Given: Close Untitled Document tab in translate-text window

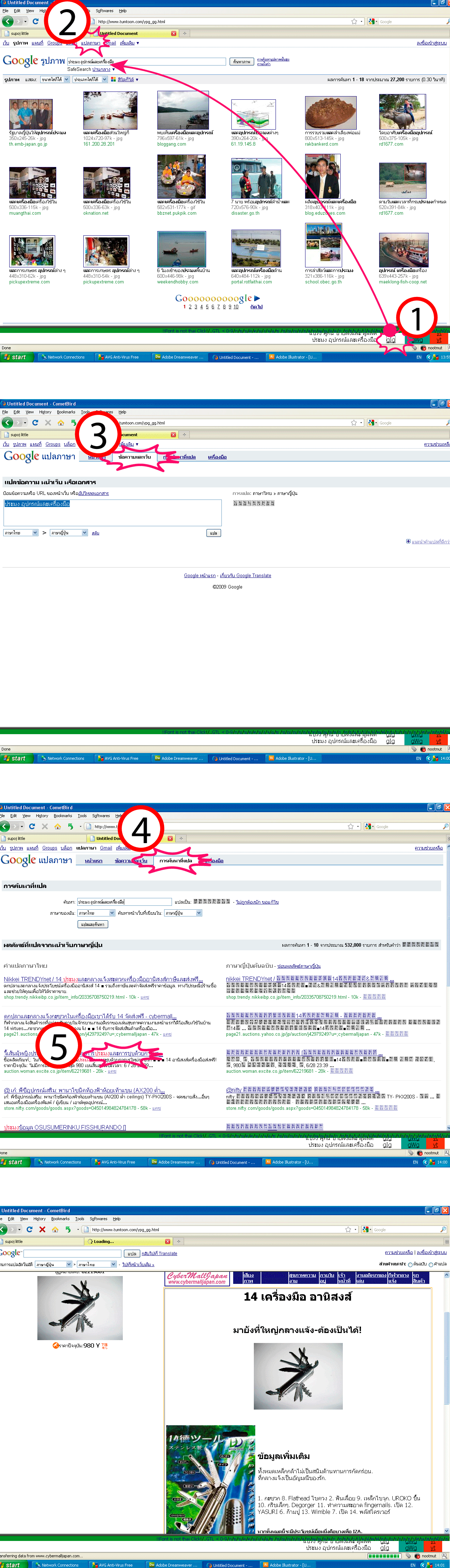Looking at the screenshot, I should coord(173,435).
